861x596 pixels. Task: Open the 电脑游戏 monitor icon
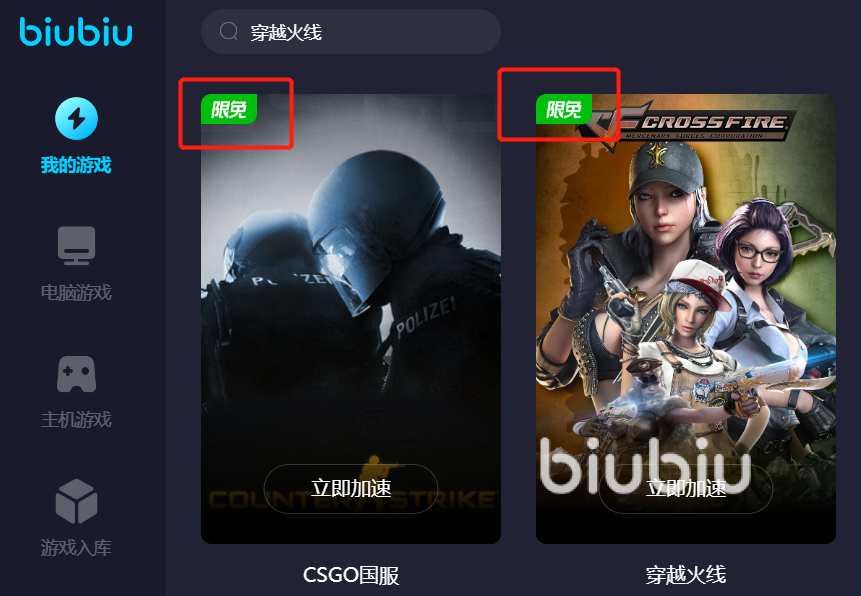[x=76, y=246]
